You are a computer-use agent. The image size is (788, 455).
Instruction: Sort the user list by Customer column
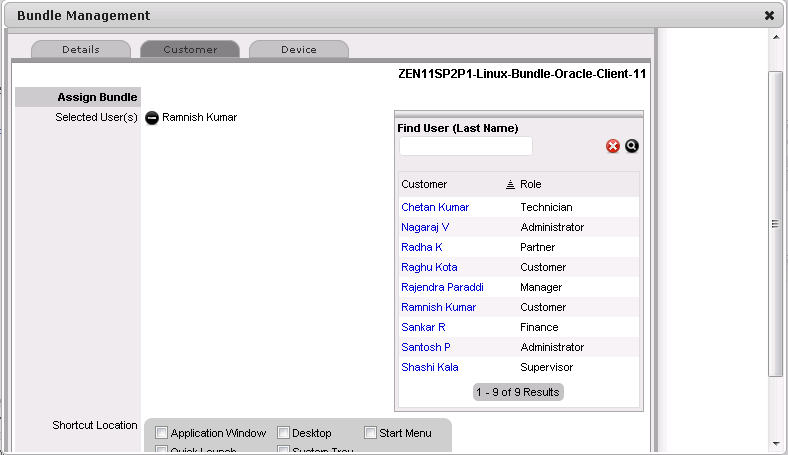424,185
